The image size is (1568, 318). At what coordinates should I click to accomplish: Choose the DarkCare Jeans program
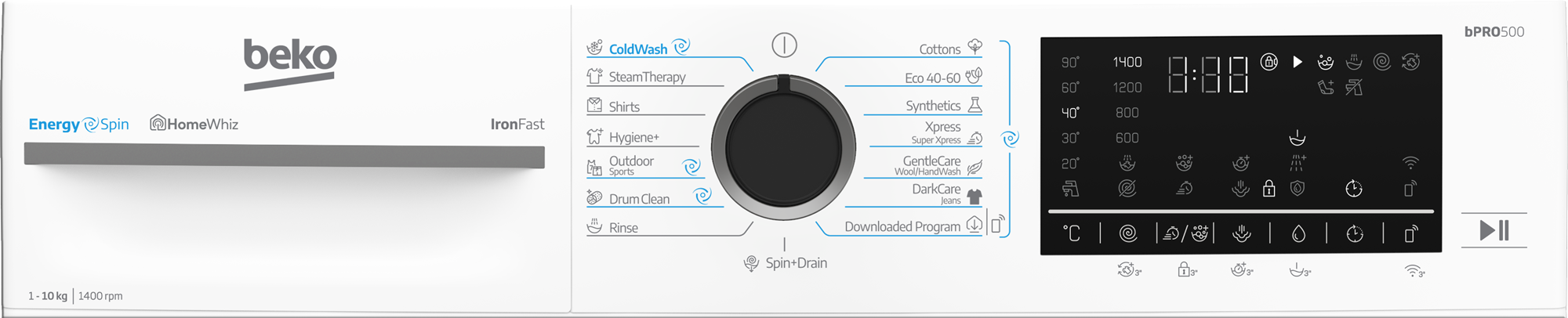click(x=947, y=194)
